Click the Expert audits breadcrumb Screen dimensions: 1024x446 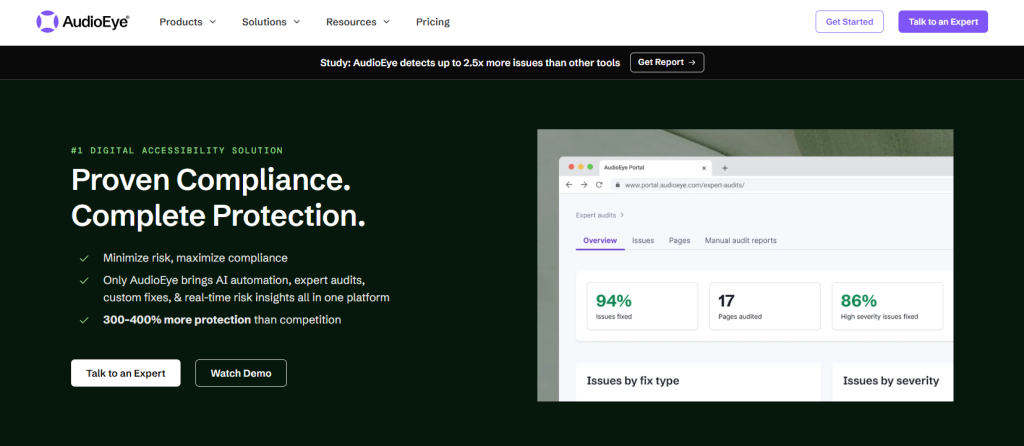596,215
